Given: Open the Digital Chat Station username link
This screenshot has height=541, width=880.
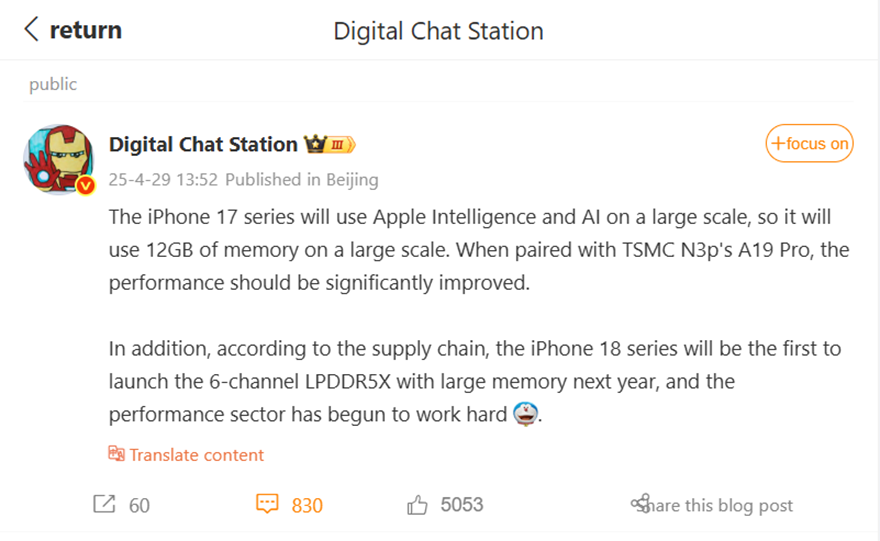Looking at the screenshot, I should coord(203,144).
